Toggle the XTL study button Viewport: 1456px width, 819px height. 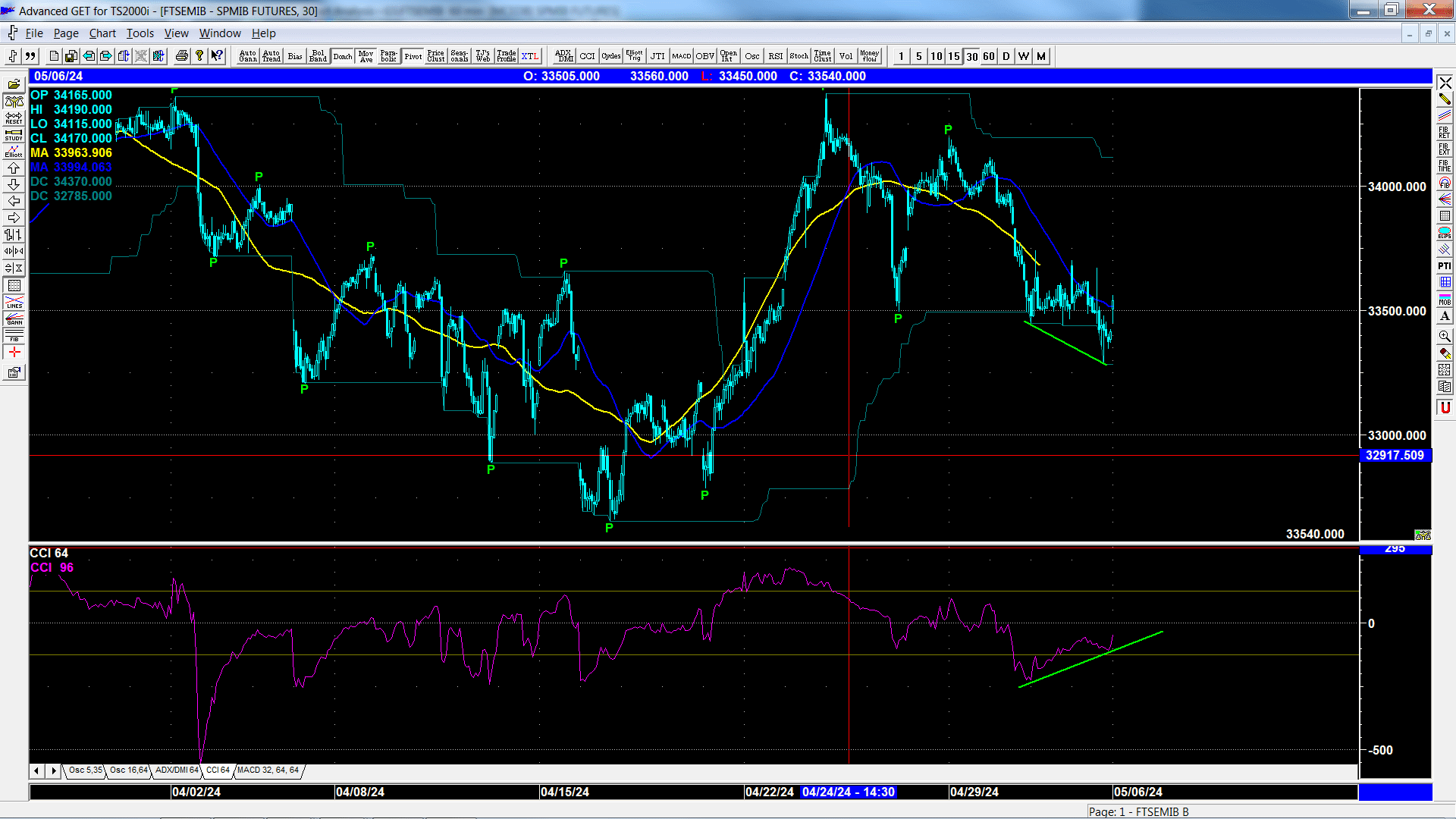tap(530, 56)
